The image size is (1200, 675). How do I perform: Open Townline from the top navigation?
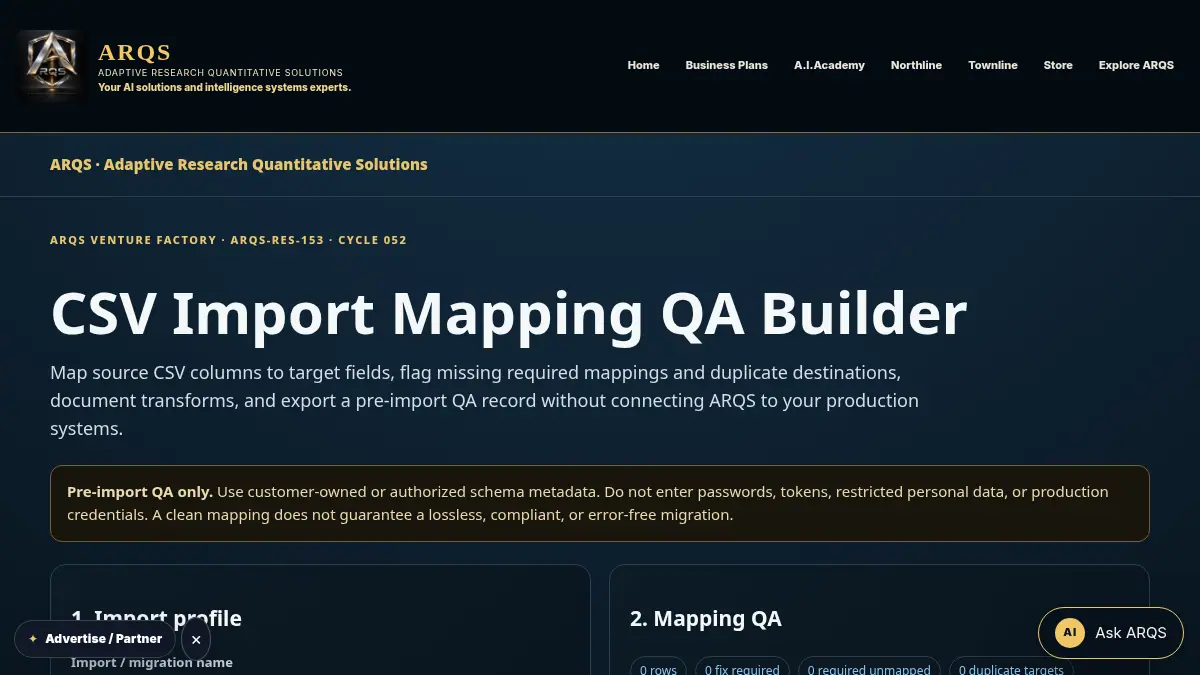click(992, 65)
